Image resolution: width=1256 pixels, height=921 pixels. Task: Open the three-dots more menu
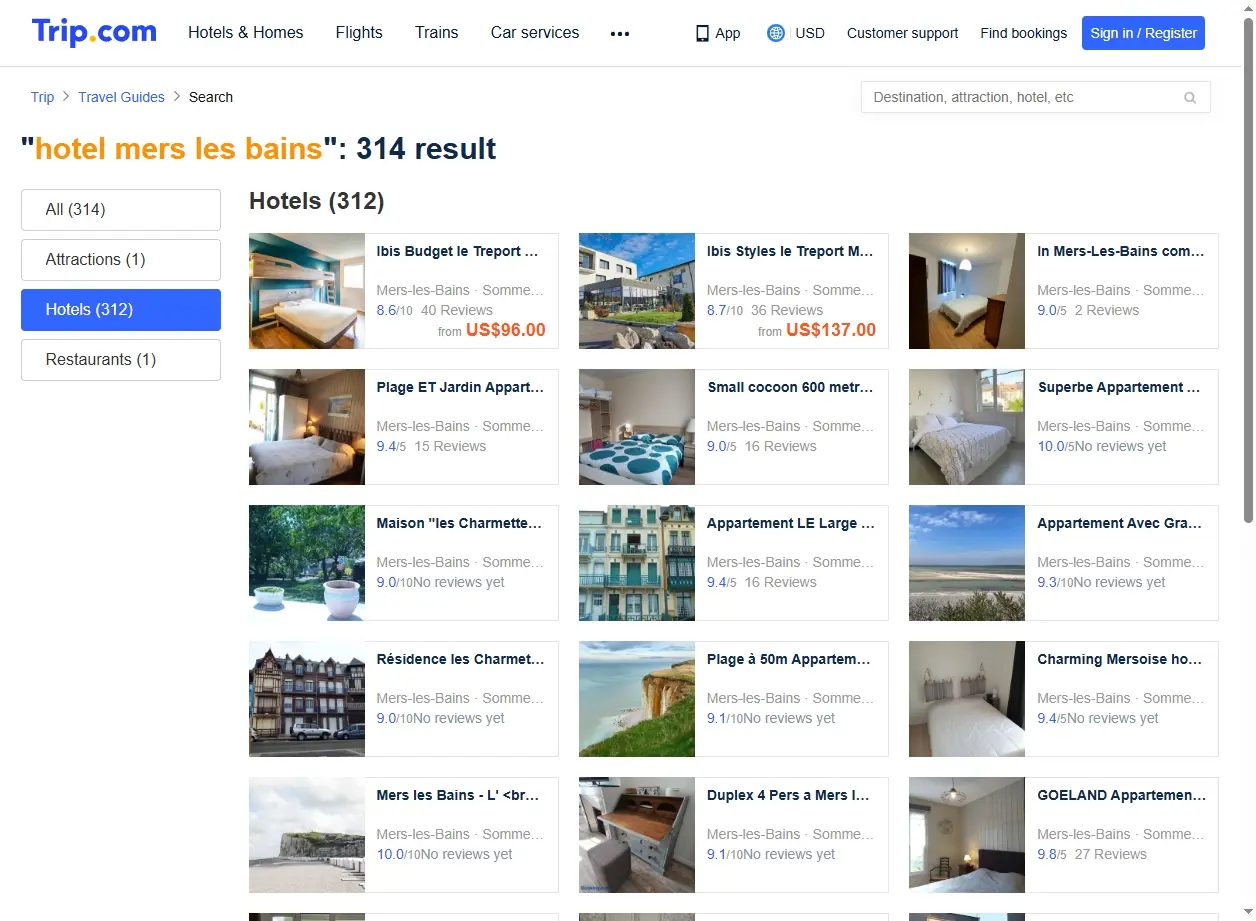620,33
